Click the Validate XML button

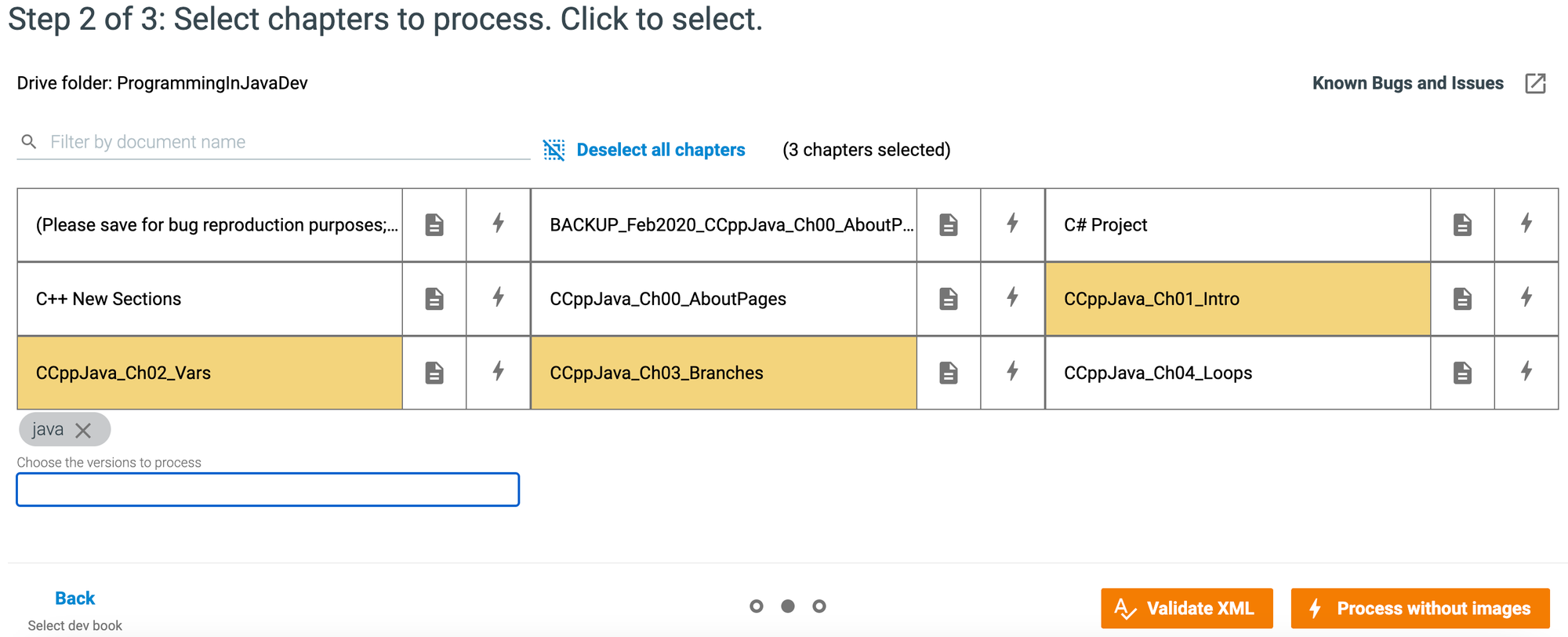pos(1186,607)
